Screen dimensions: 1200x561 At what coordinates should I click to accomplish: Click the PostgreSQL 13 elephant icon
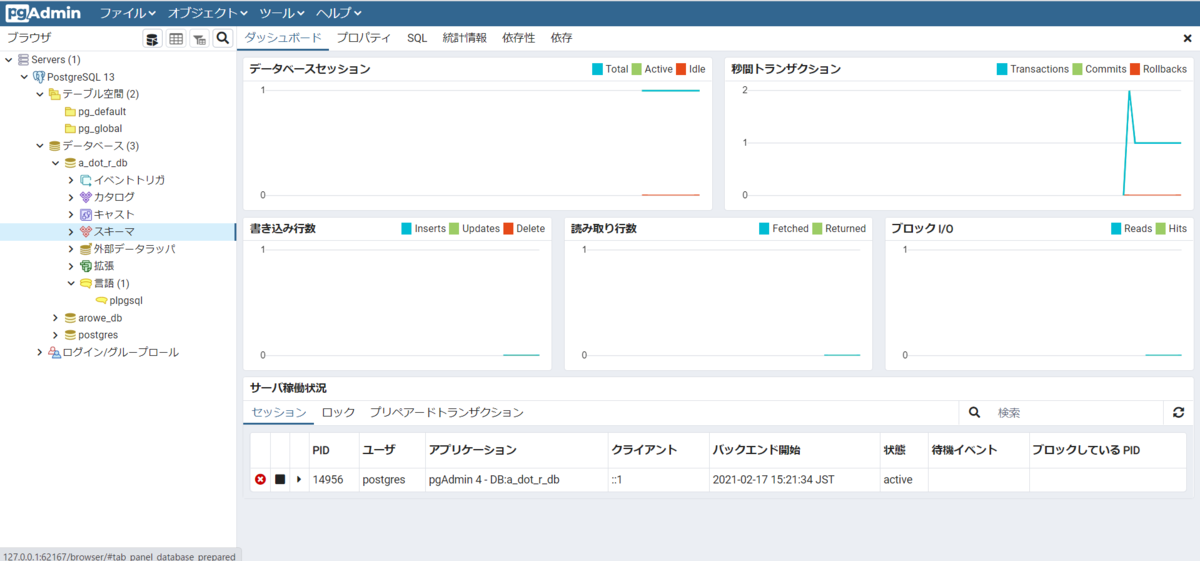coord(39,77)
